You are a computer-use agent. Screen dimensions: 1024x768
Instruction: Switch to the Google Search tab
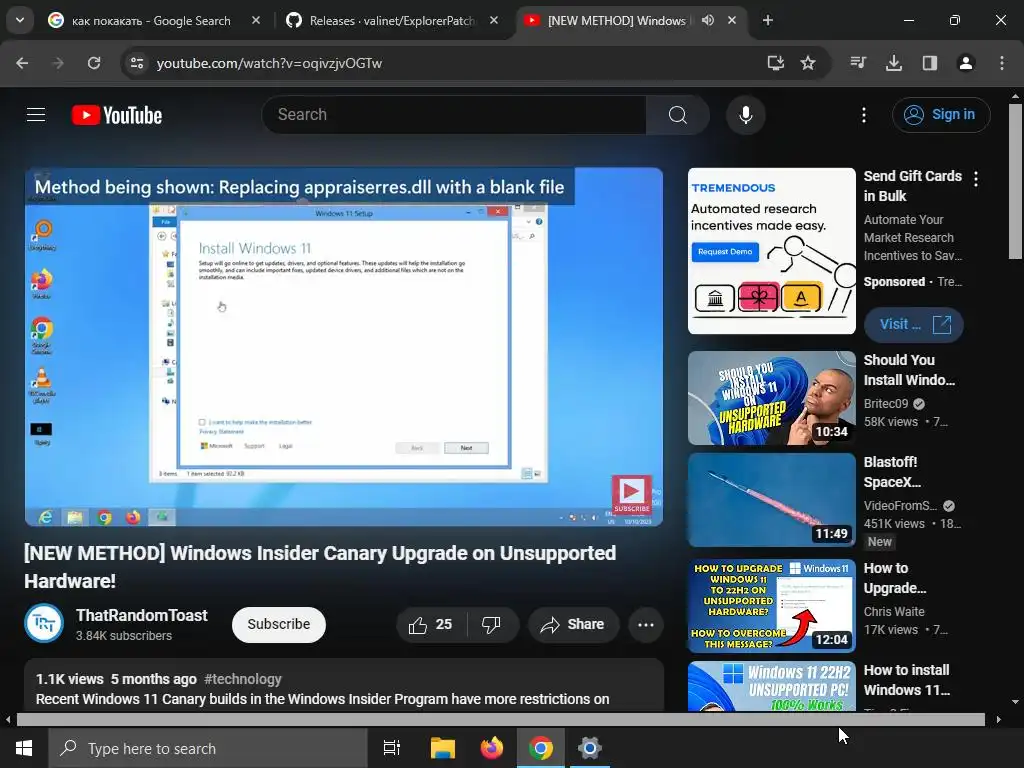151,21
